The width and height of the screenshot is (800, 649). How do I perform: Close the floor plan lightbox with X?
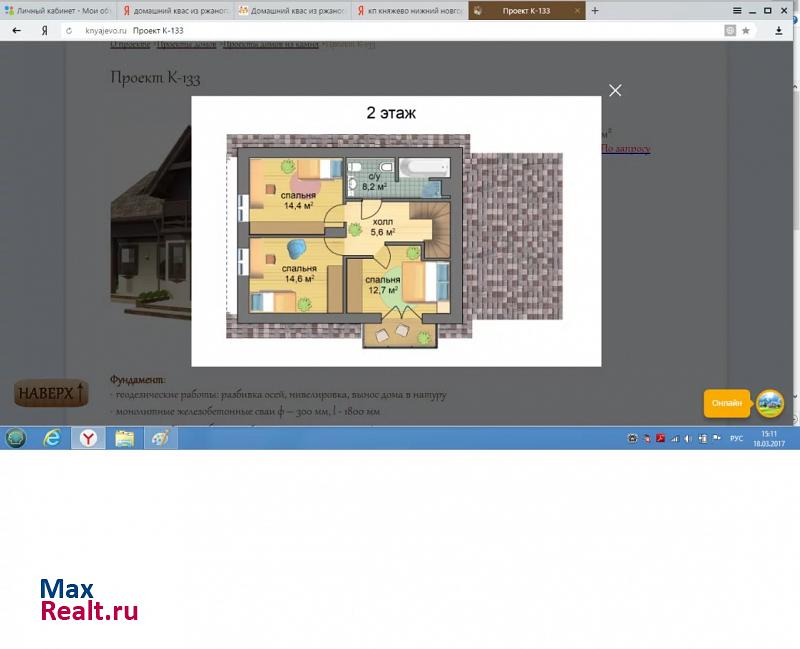tap(615, 91)
